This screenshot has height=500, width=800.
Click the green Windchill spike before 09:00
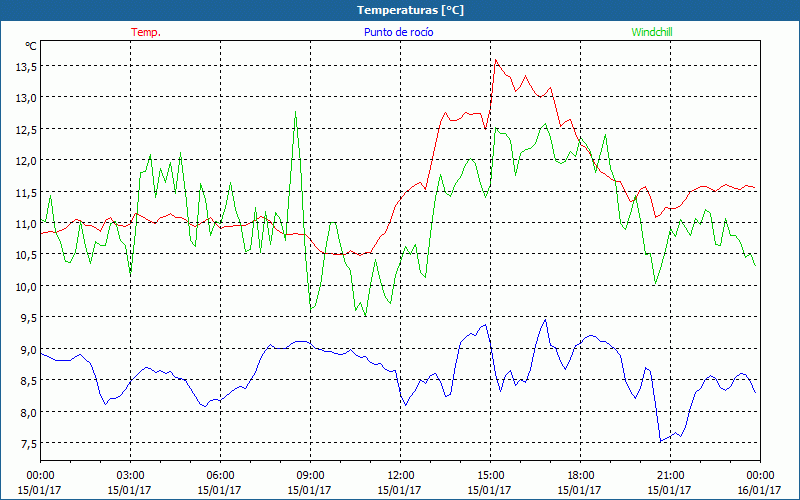(x=295, y=112)
